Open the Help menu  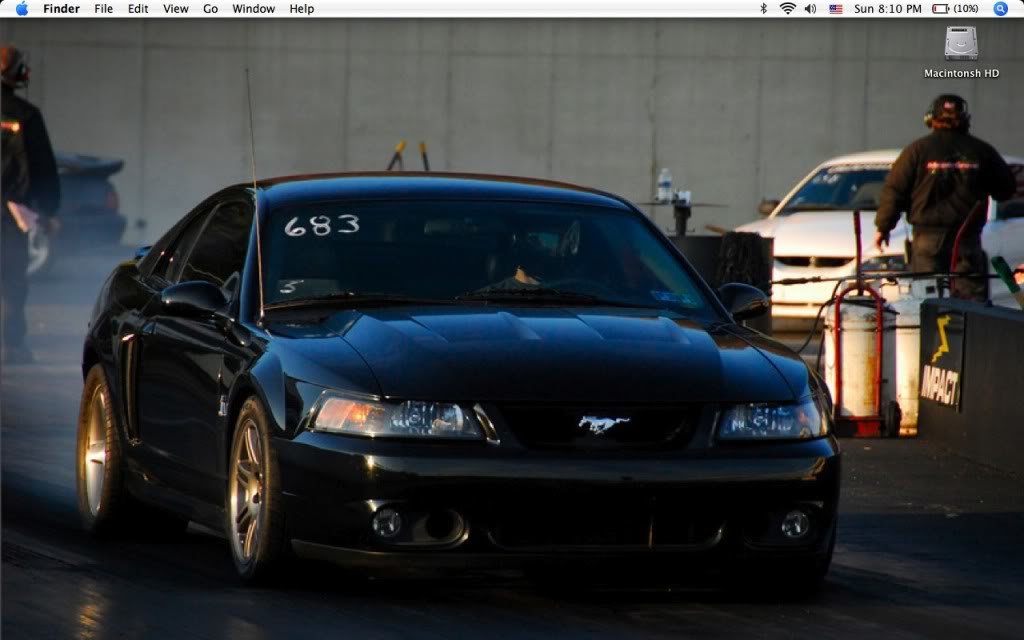pyautogui.click(x=302, y=8)
